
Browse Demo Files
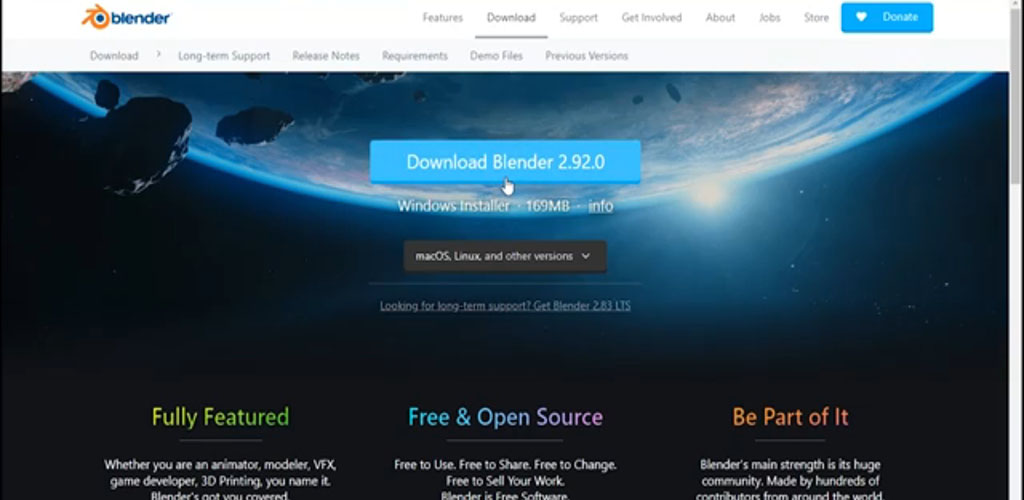click(x=496, y=56)
